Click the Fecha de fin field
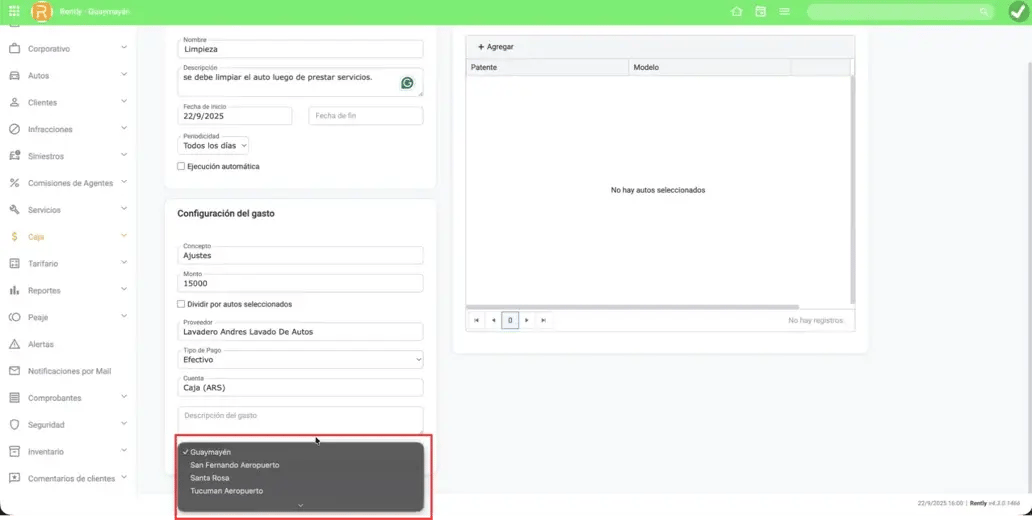Viewport: 1032px width, 520px height. [365, 116]
